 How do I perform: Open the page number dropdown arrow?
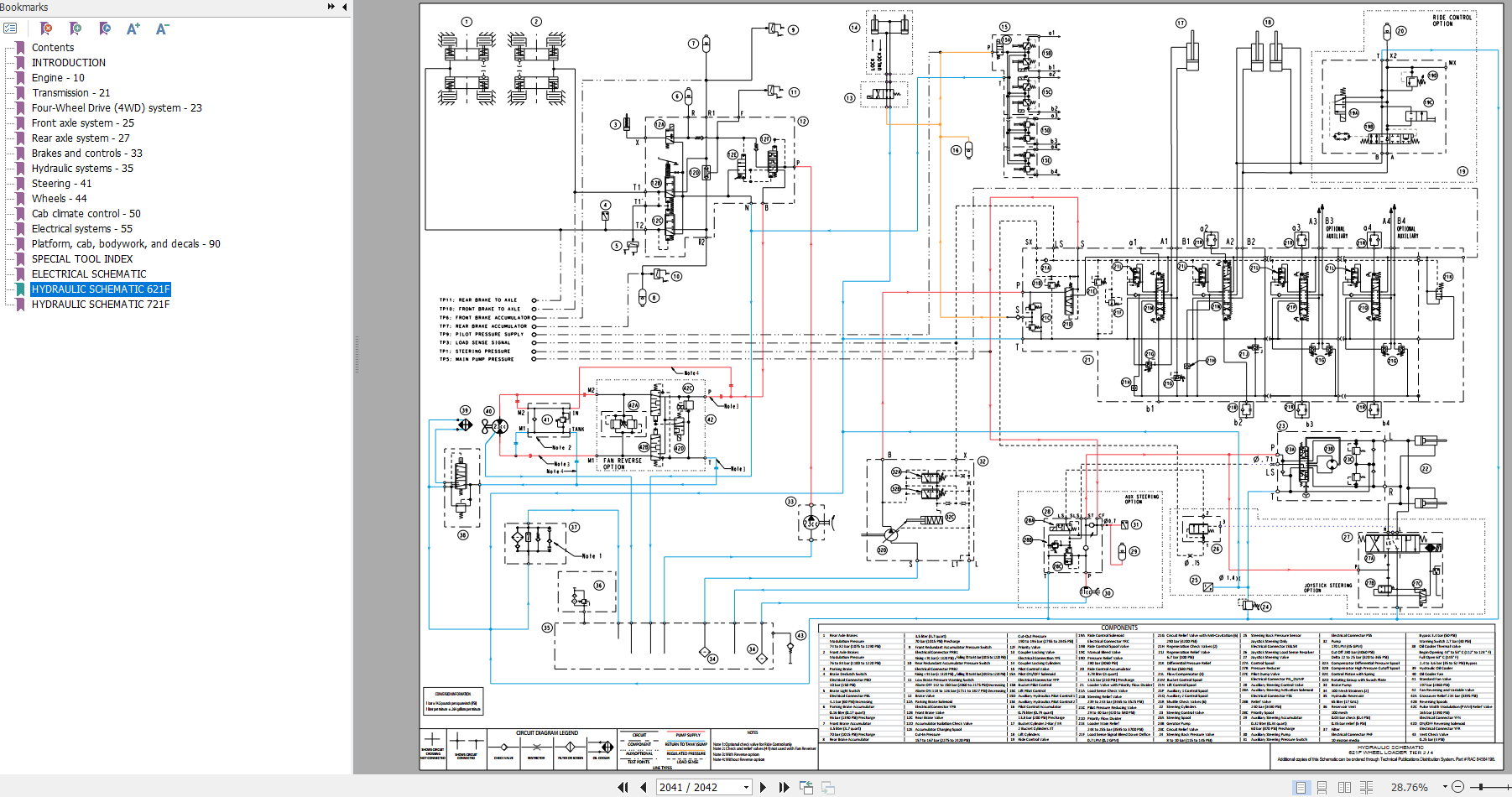(x=746, y=787)
